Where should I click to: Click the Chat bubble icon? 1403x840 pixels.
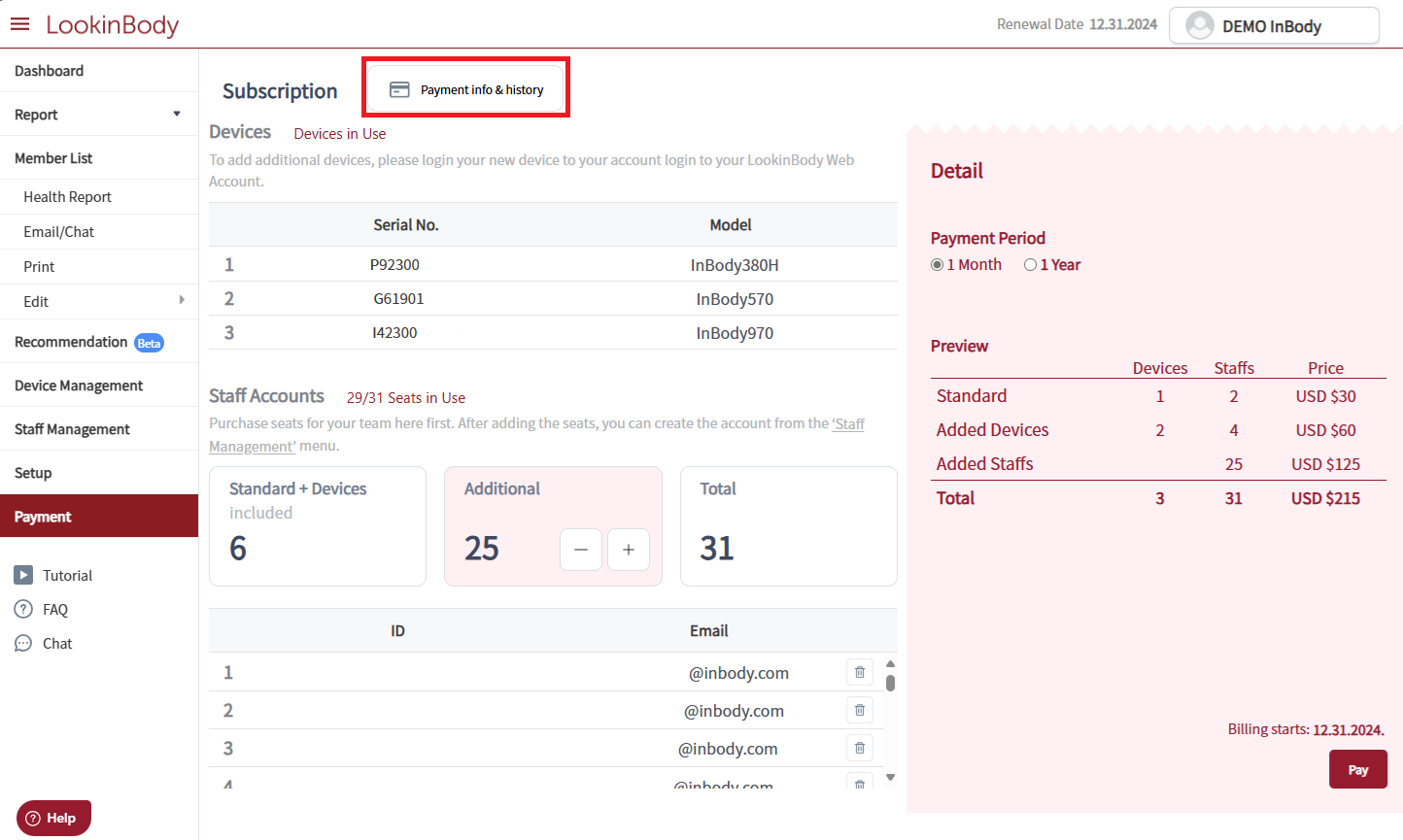coord(23,643)
